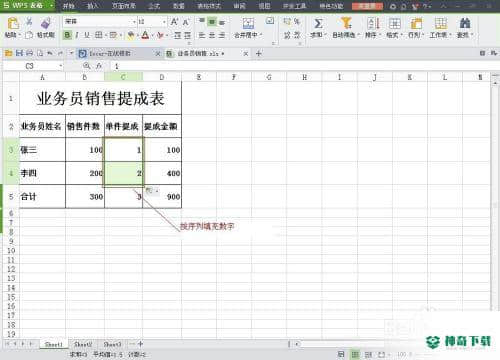Image resolution: width=500 pixels, height=360 pixels.
Task: Open the Insert ribbon tab
Action: pos(93,6)
